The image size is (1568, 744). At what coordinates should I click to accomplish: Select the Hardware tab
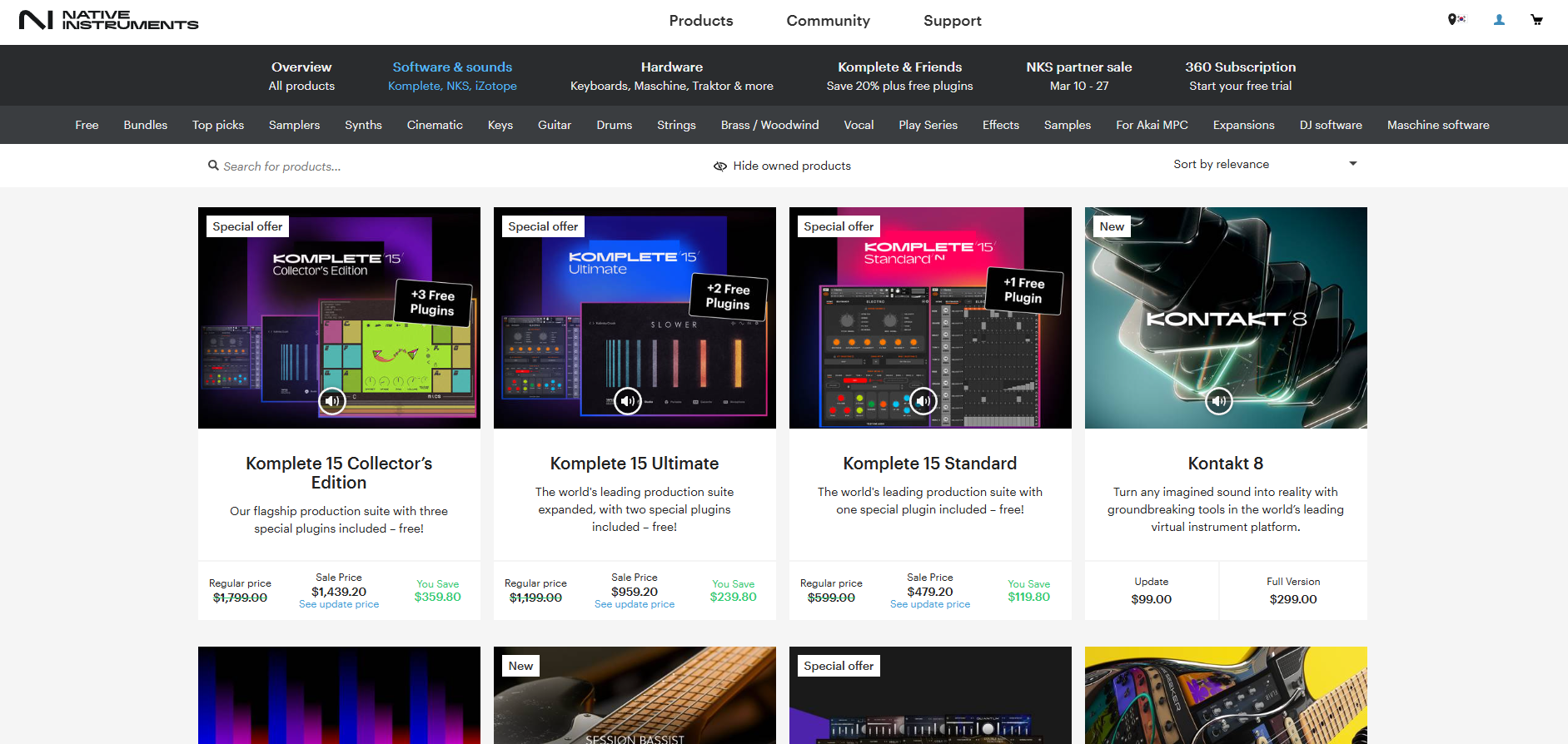point(672,76)
